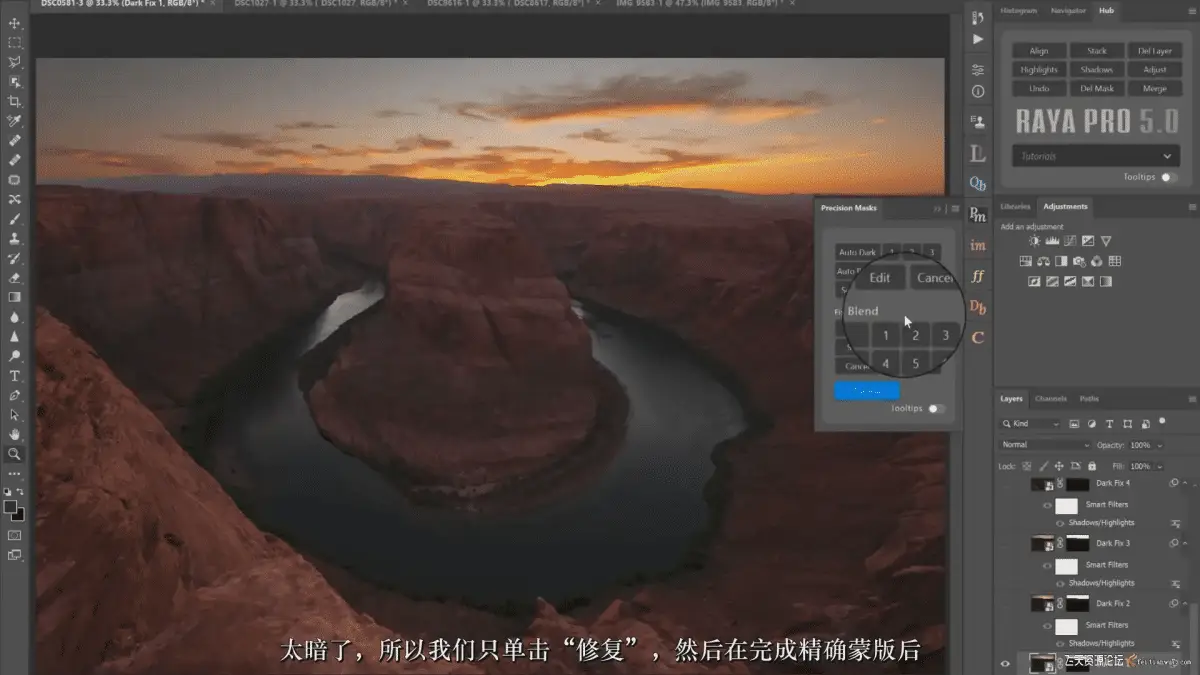The width and height of the screenshot is (1200, 675).
Task: Click the blue button in Precision Masks
Action: [867, 391]
